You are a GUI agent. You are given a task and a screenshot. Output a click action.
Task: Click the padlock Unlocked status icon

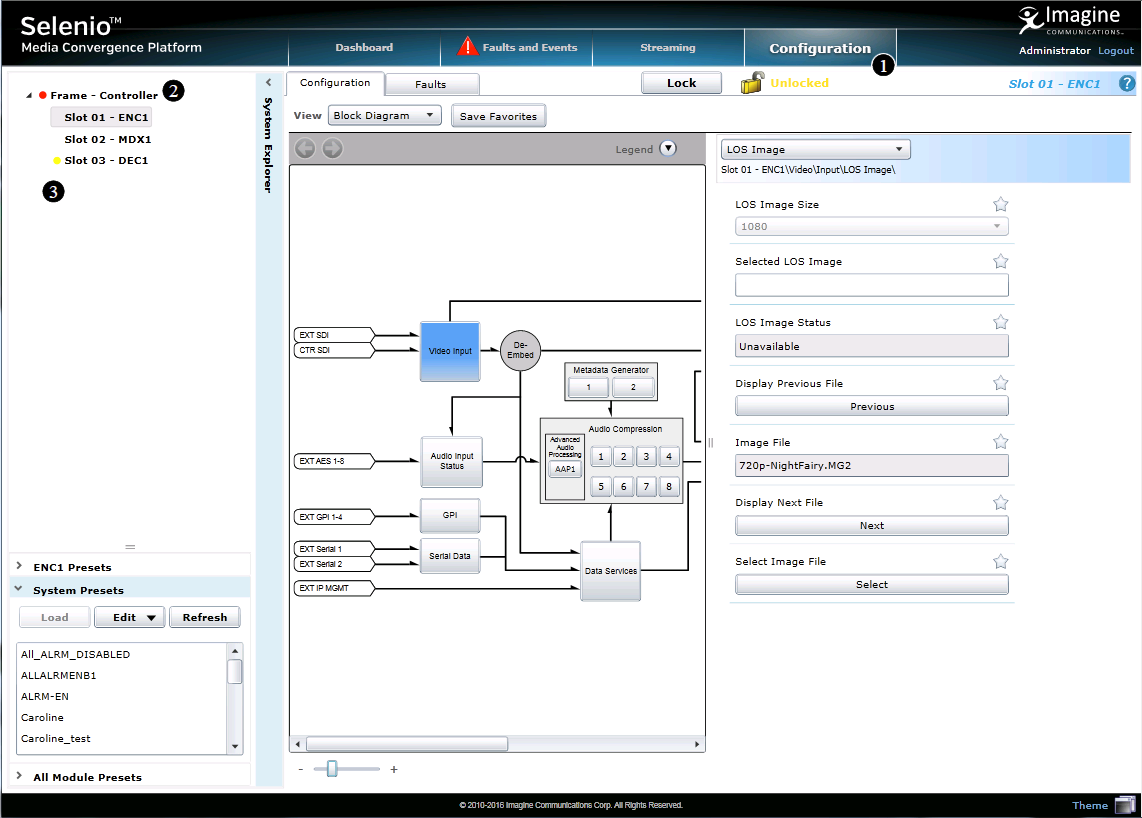tap(752, 82)
